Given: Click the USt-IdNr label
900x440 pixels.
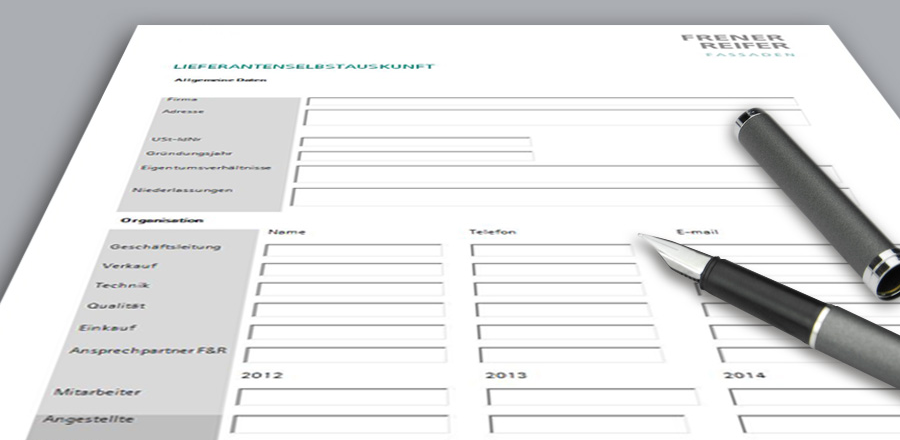Looking at the screenshot, I should (x=177, y=139).
